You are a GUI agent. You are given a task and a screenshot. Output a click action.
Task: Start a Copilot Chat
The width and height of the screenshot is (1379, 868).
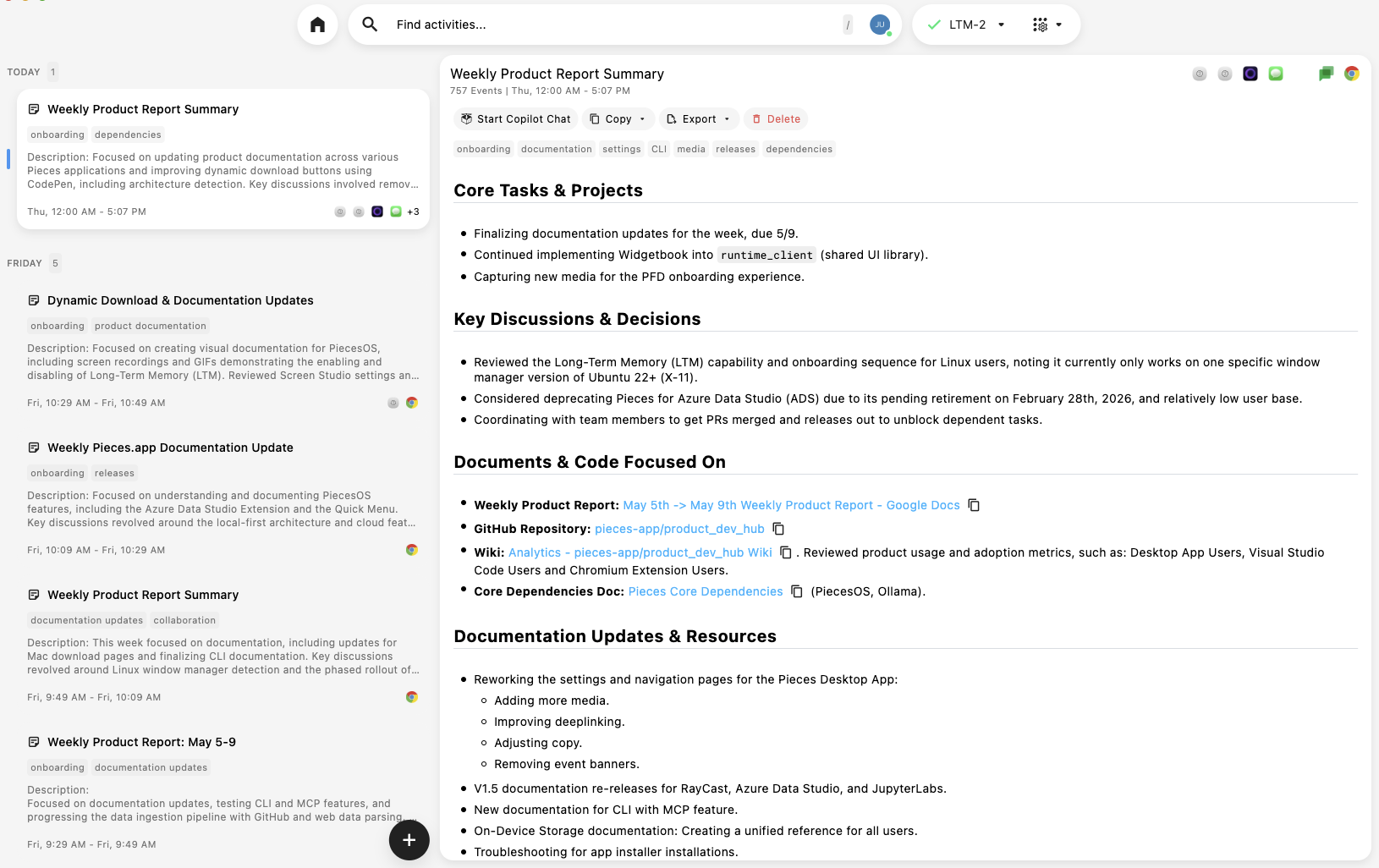tap(515, 119)
